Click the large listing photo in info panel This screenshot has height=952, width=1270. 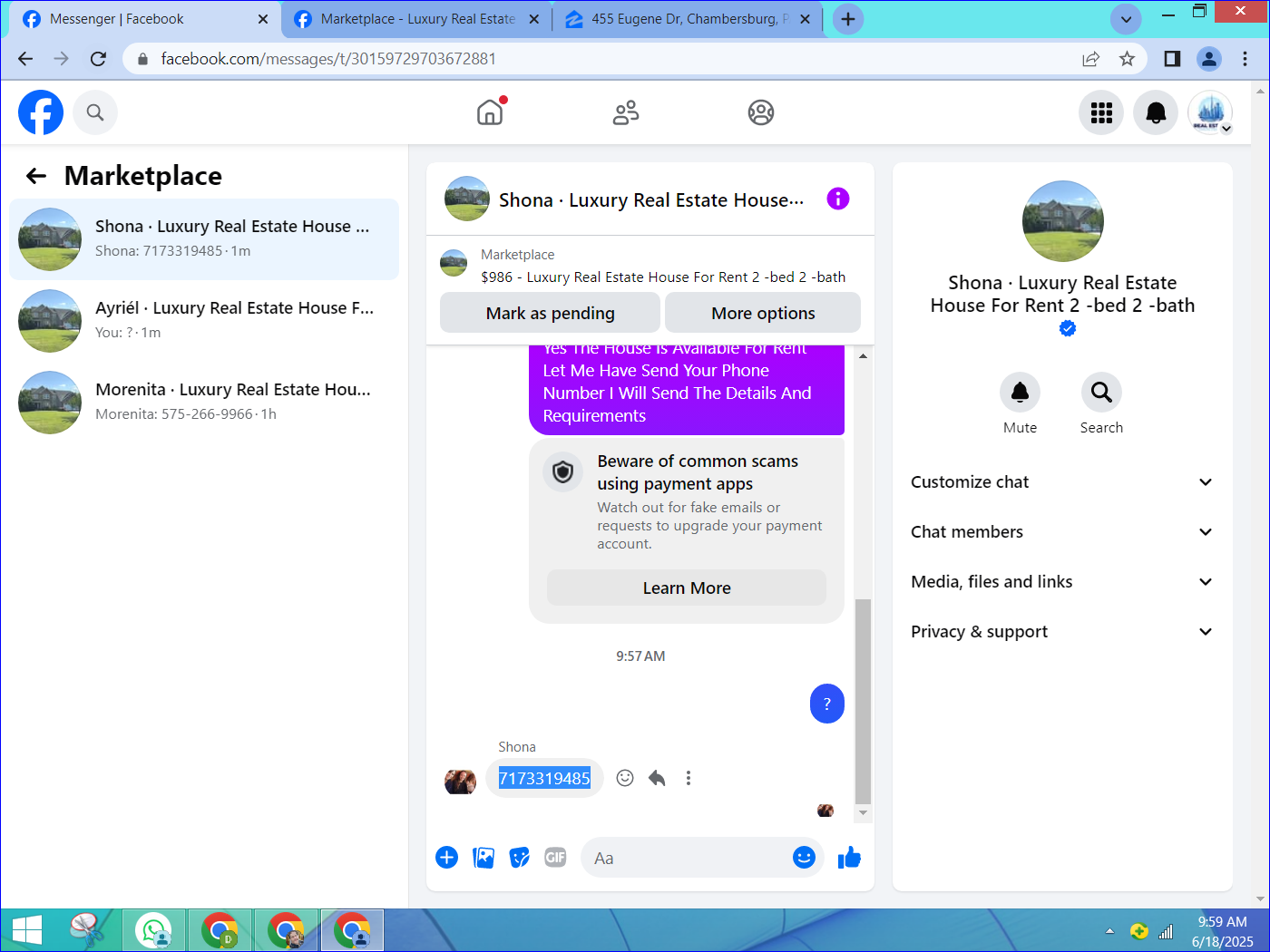click(x=1062, y=221)
